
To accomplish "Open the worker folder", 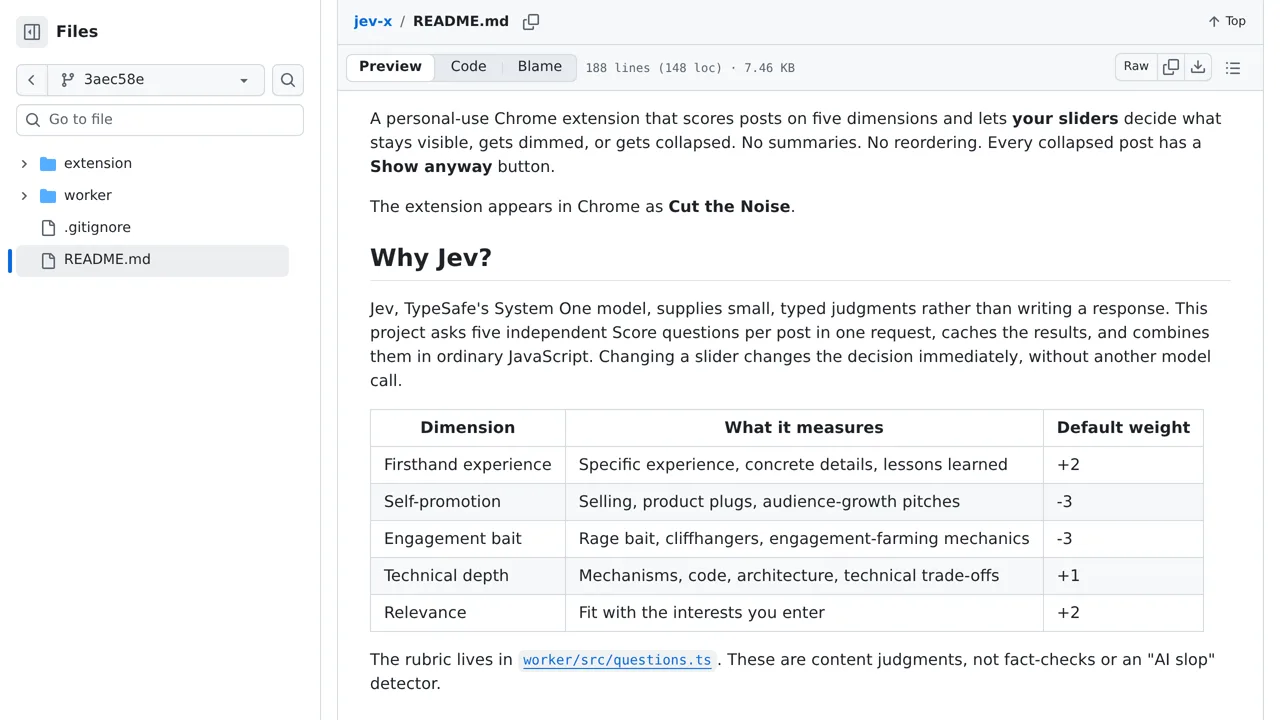I will coord(88,196).
